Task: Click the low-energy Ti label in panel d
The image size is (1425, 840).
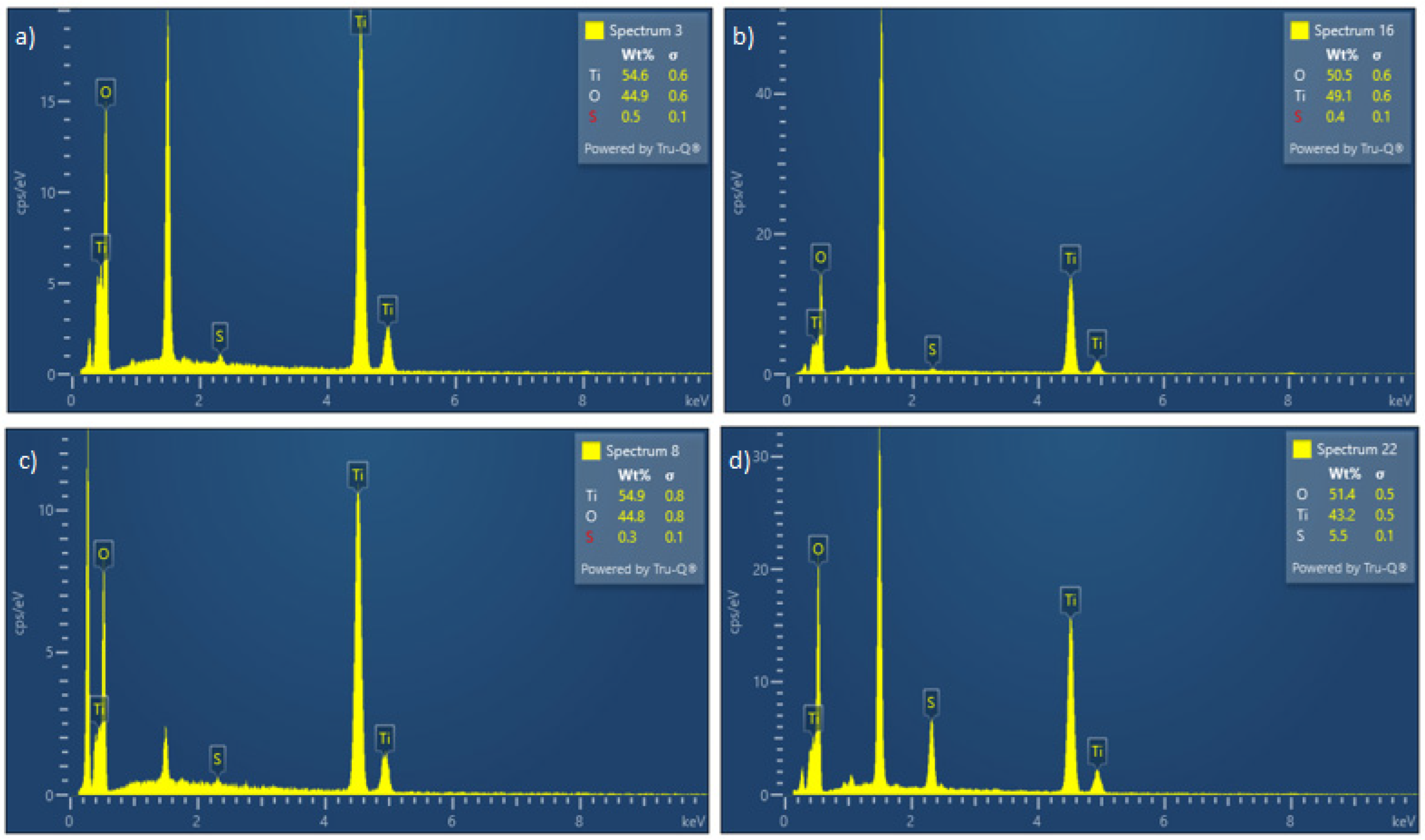Action: (x=814, y=718)
